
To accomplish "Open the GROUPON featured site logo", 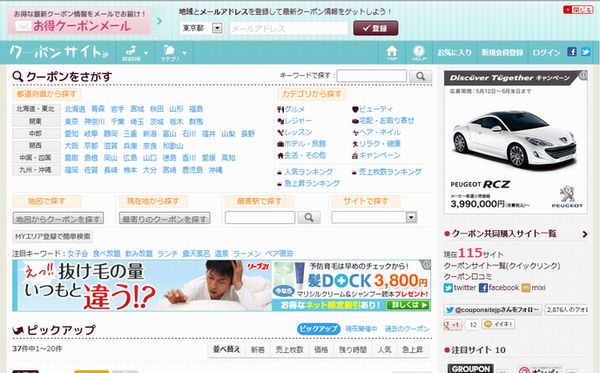I will (x=471, y=368).
